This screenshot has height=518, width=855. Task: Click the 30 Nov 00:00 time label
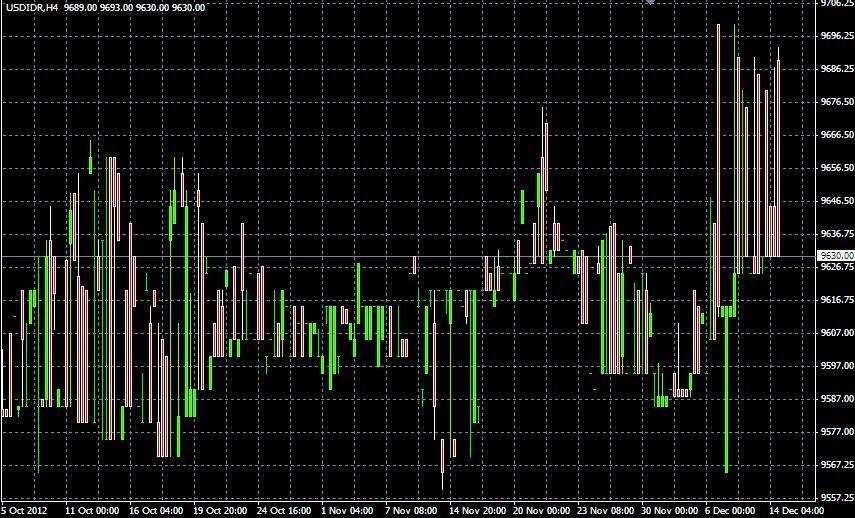(669, 511)
